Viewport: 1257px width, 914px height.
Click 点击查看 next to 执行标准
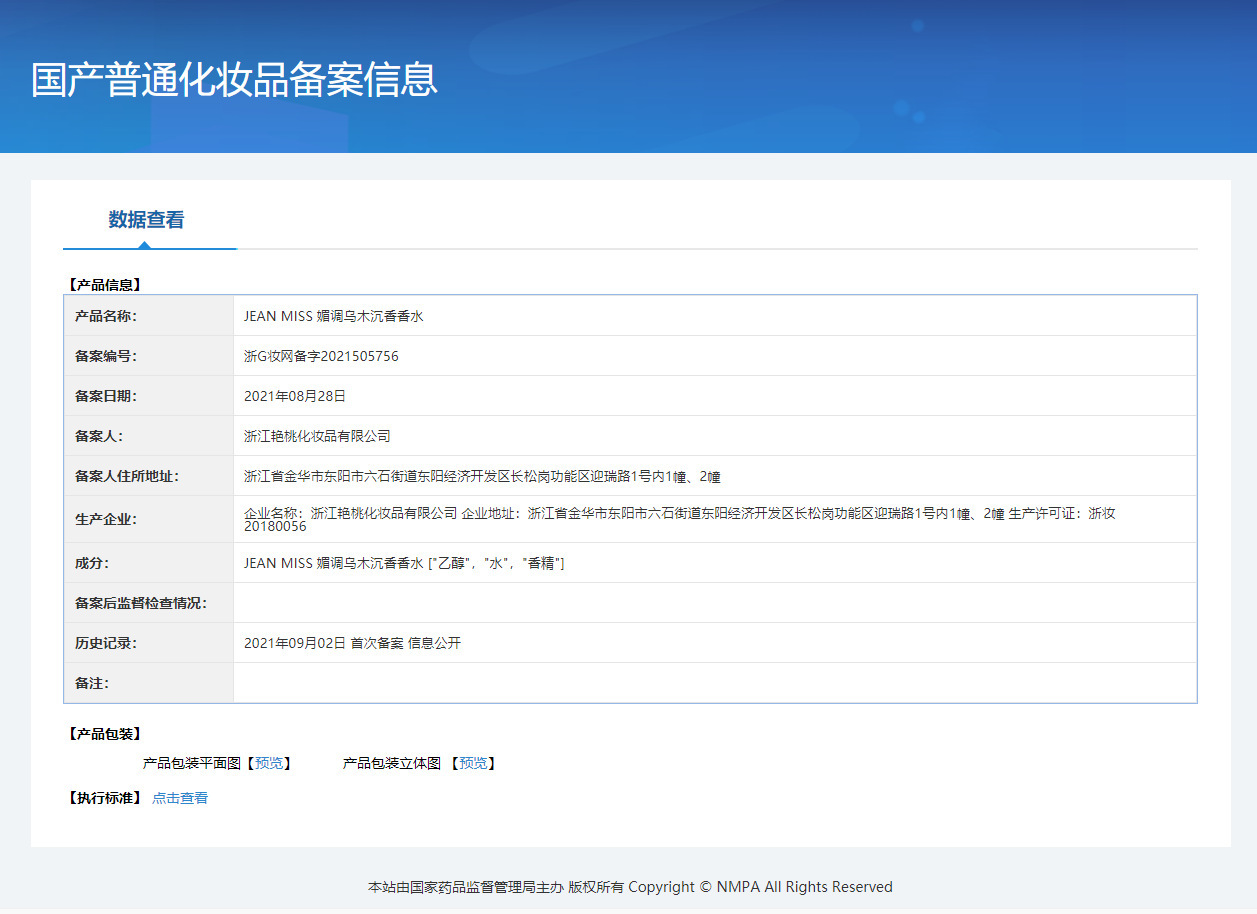pos(180,798)
